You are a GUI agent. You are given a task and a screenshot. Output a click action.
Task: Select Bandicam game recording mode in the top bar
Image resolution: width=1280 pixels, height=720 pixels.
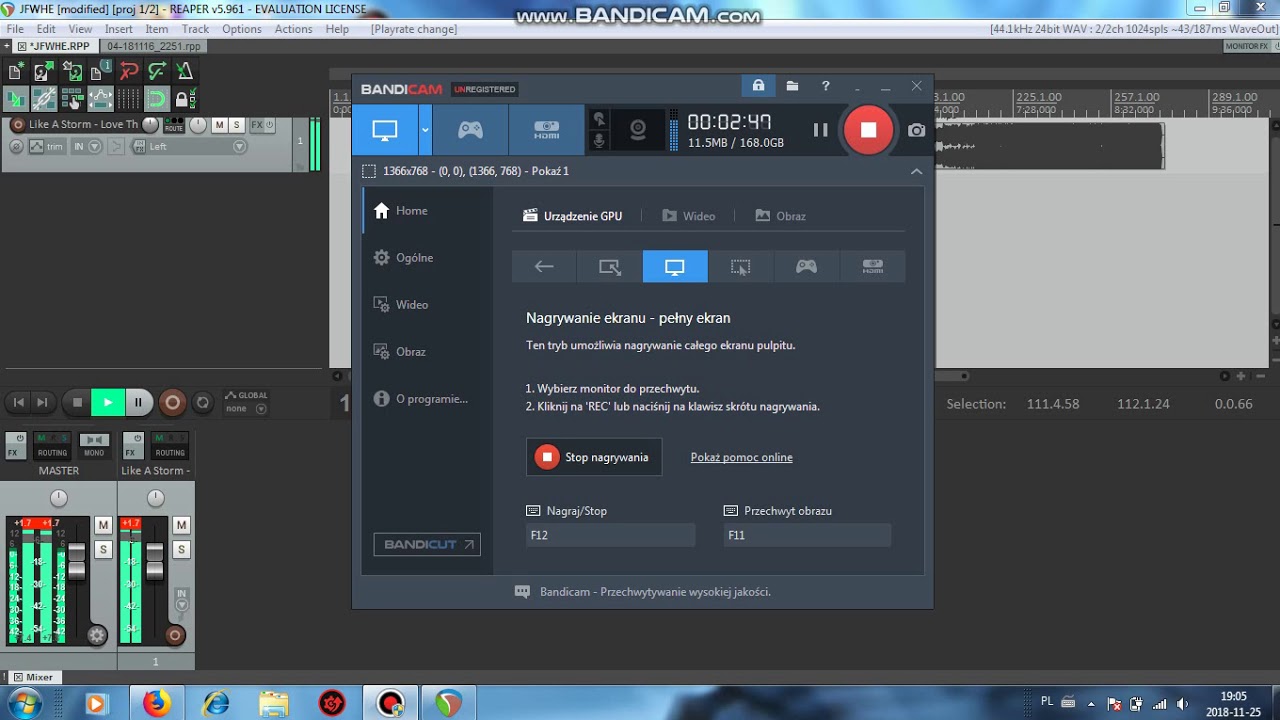point(470,130)
